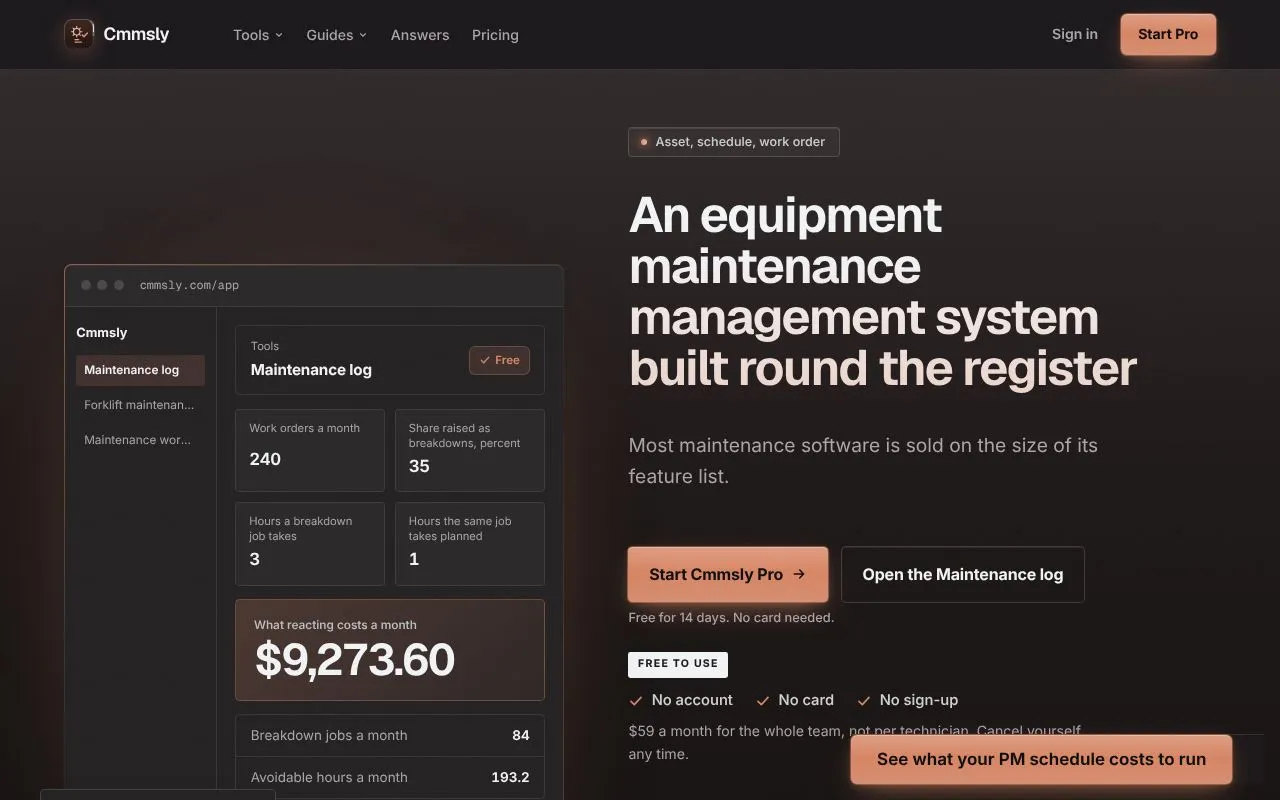Image resolution: width=1280 pixels, height=800 pixels.
Task: Click the No account checkmark icon
Action: pyautogui.click(x=636, y=700)
